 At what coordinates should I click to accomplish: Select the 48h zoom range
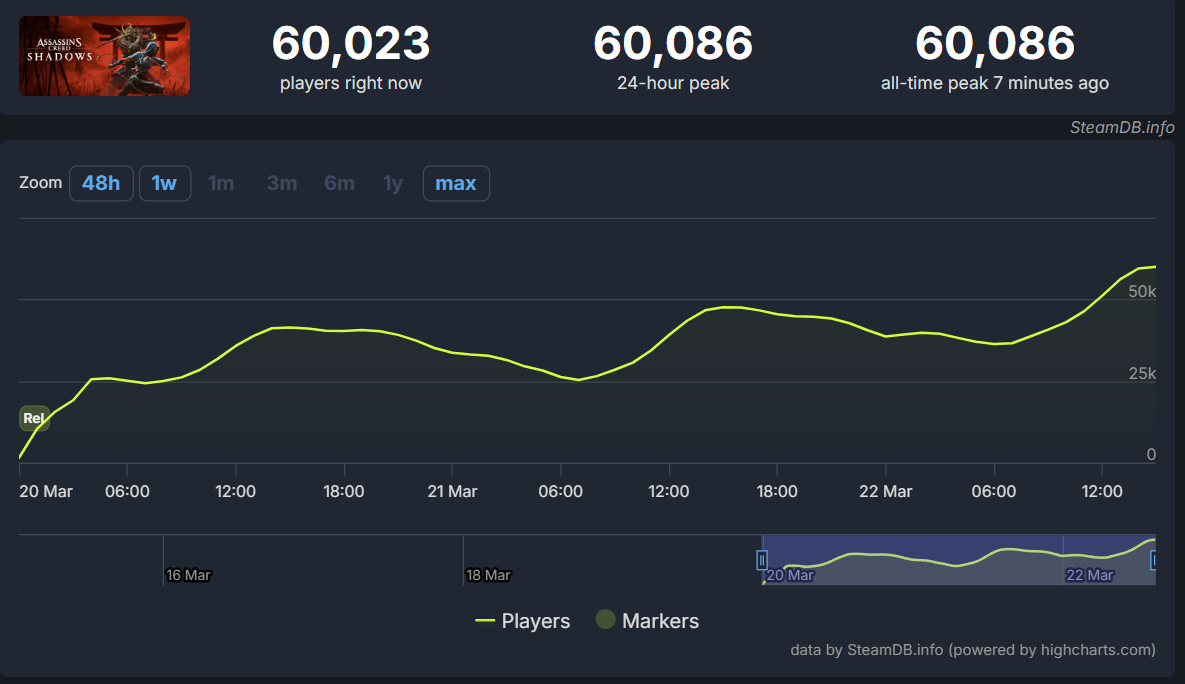coord(101,183)
